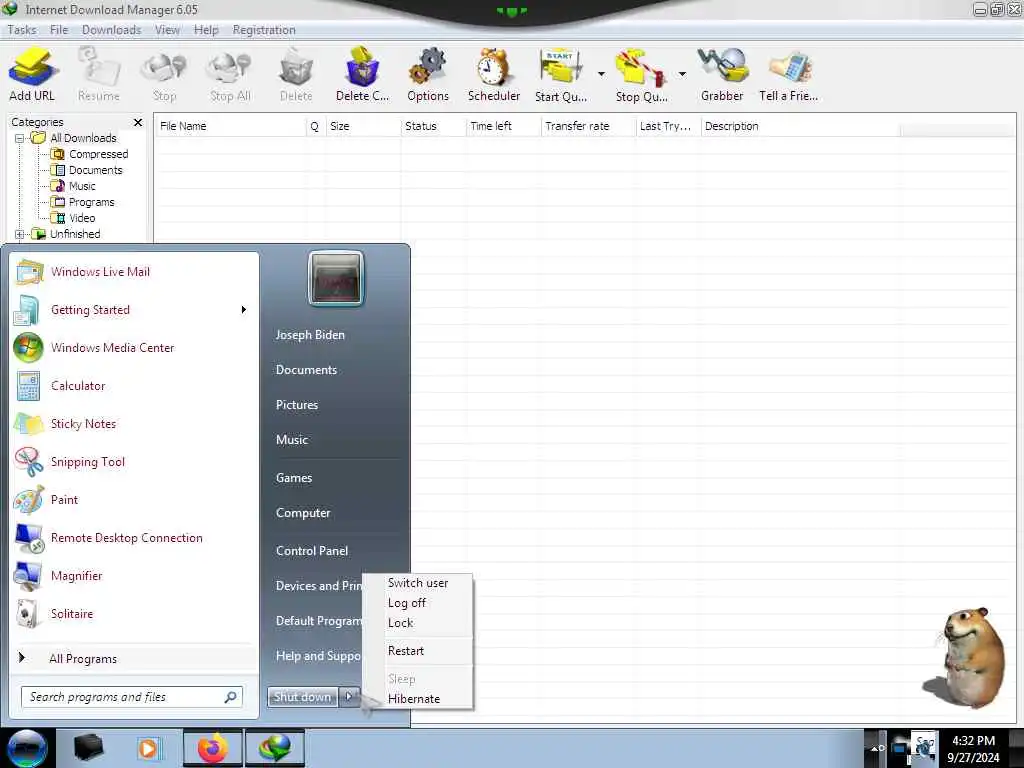Sort by Status column header

(434, 127)
